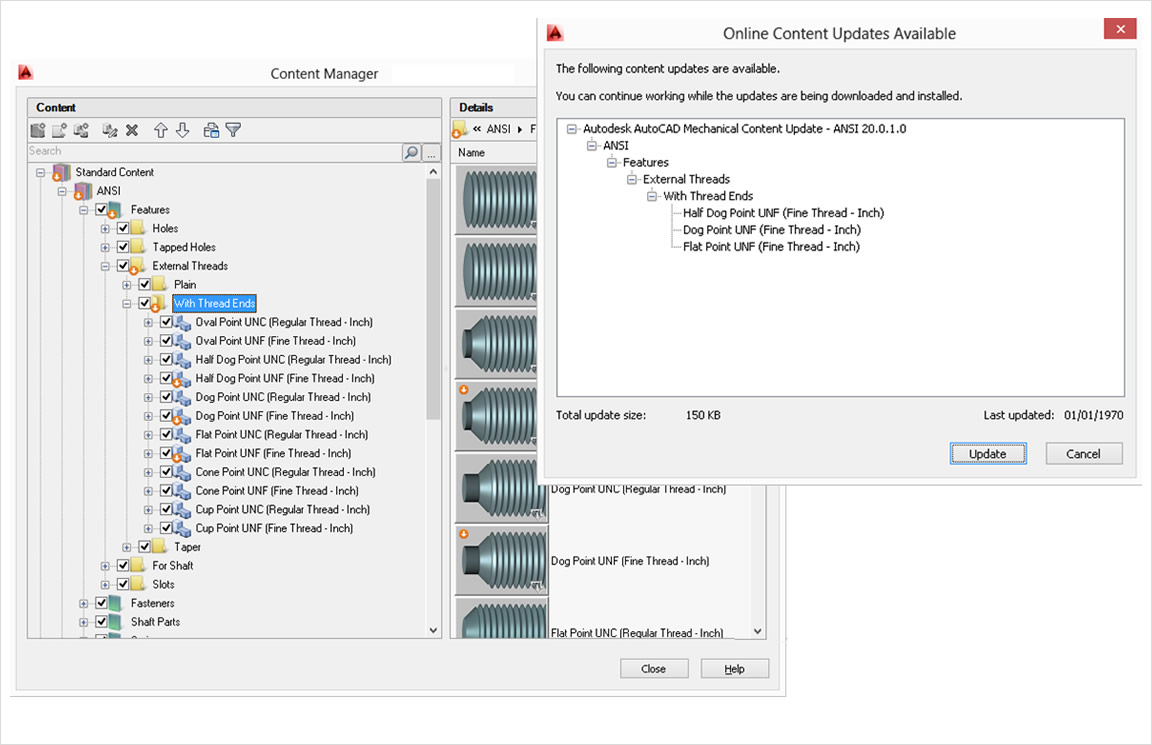This screenshot has height=745, width=1152.
Task: Uncheck the With Thread Ends checkbox
Action: click(x=145, y=303)
